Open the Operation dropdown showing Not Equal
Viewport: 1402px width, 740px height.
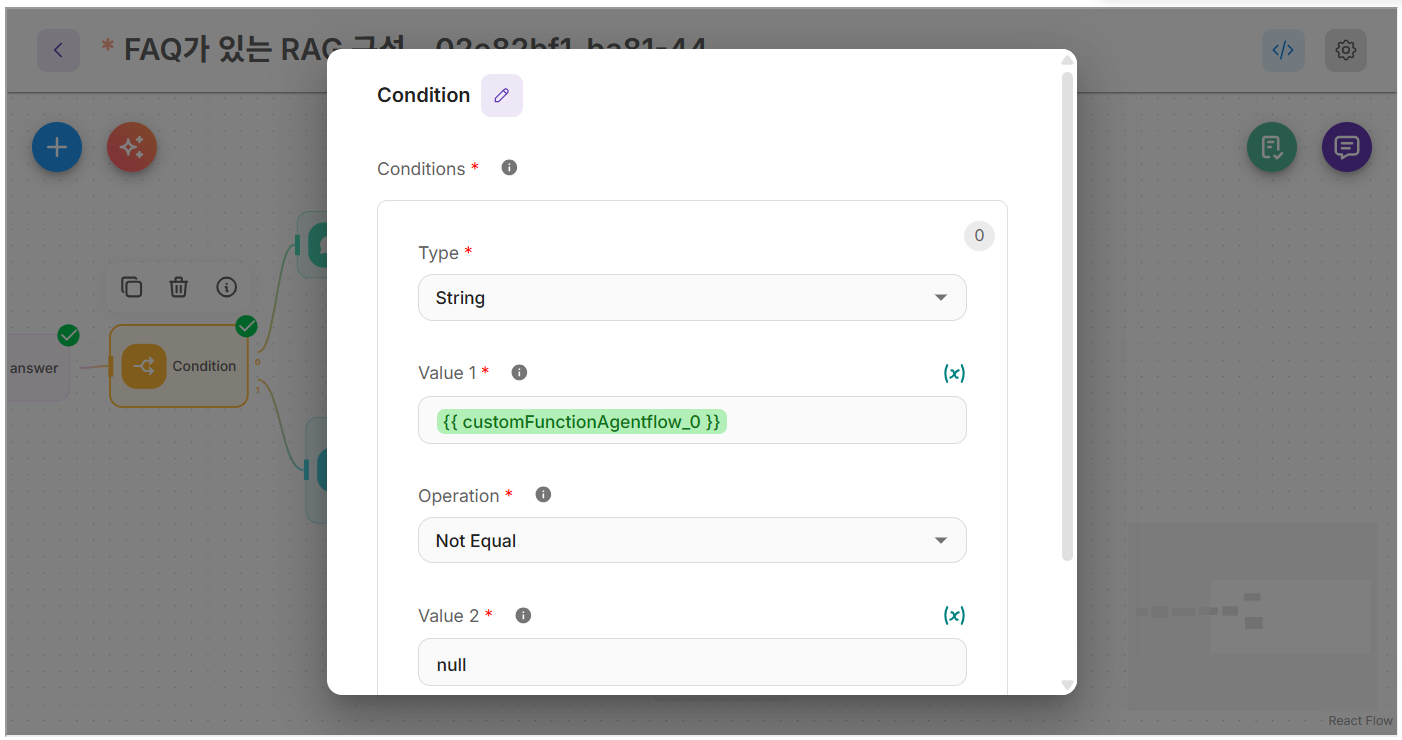[x=692, y=541]
